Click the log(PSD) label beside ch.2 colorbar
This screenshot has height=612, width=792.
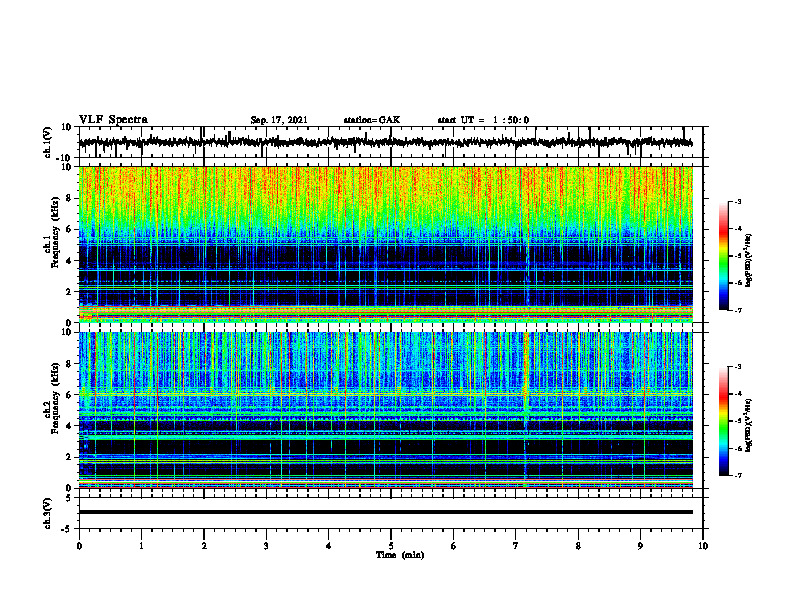tap(750, 425)
